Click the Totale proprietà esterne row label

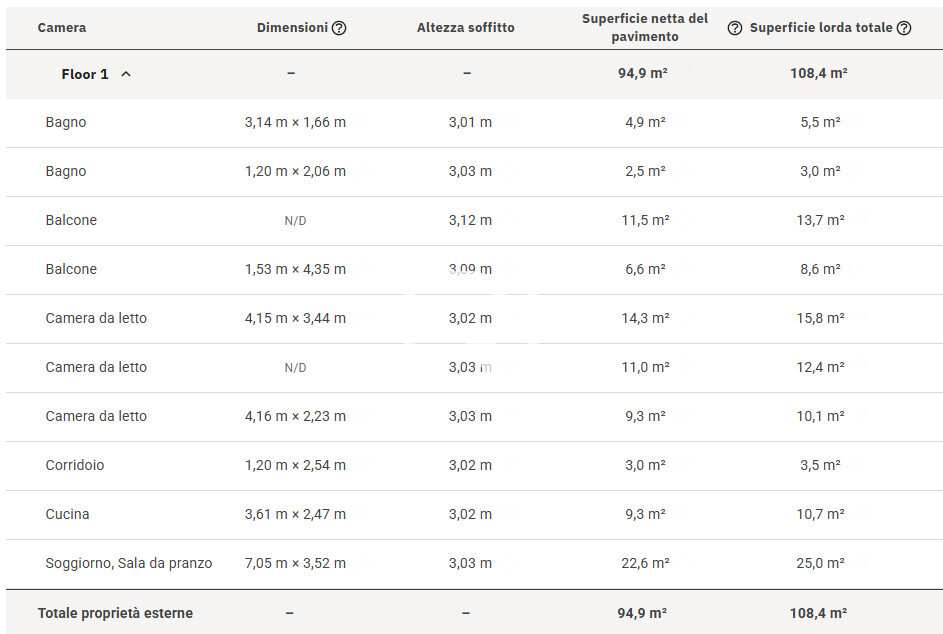click(x=115, y=613)
